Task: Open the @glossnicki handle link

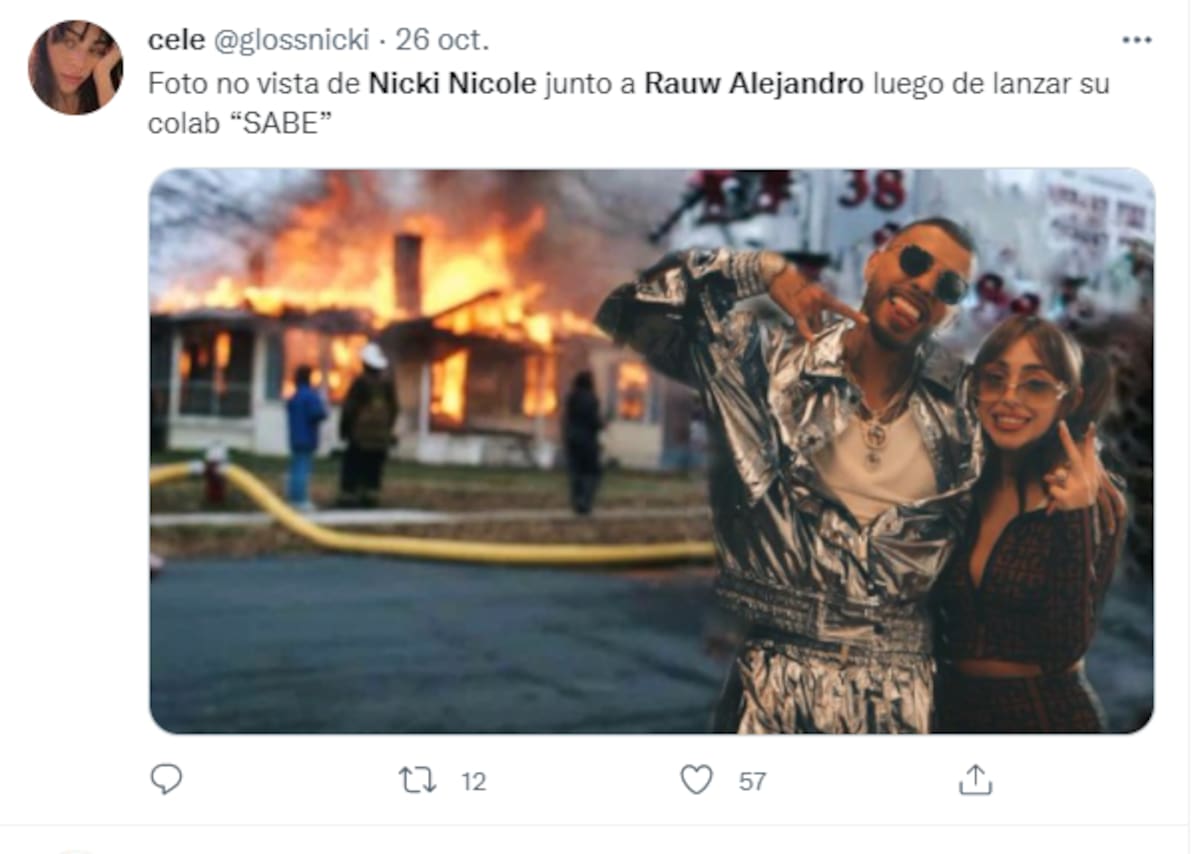Action: [x=289, y=40]
